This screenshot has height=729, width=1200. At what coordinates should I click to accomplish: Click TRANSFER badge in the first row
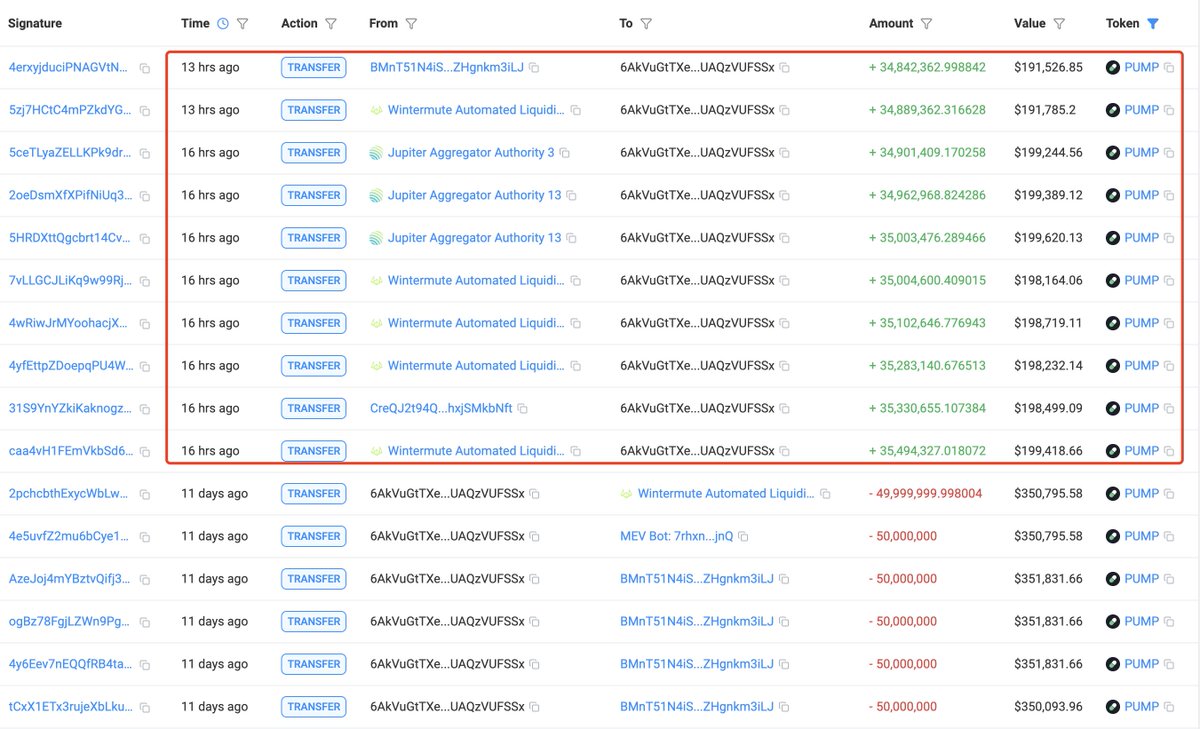(313, 68)
